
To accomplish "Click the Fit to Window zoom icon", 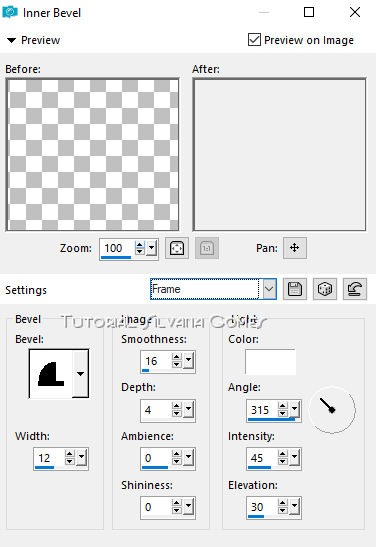I will 177,248.
